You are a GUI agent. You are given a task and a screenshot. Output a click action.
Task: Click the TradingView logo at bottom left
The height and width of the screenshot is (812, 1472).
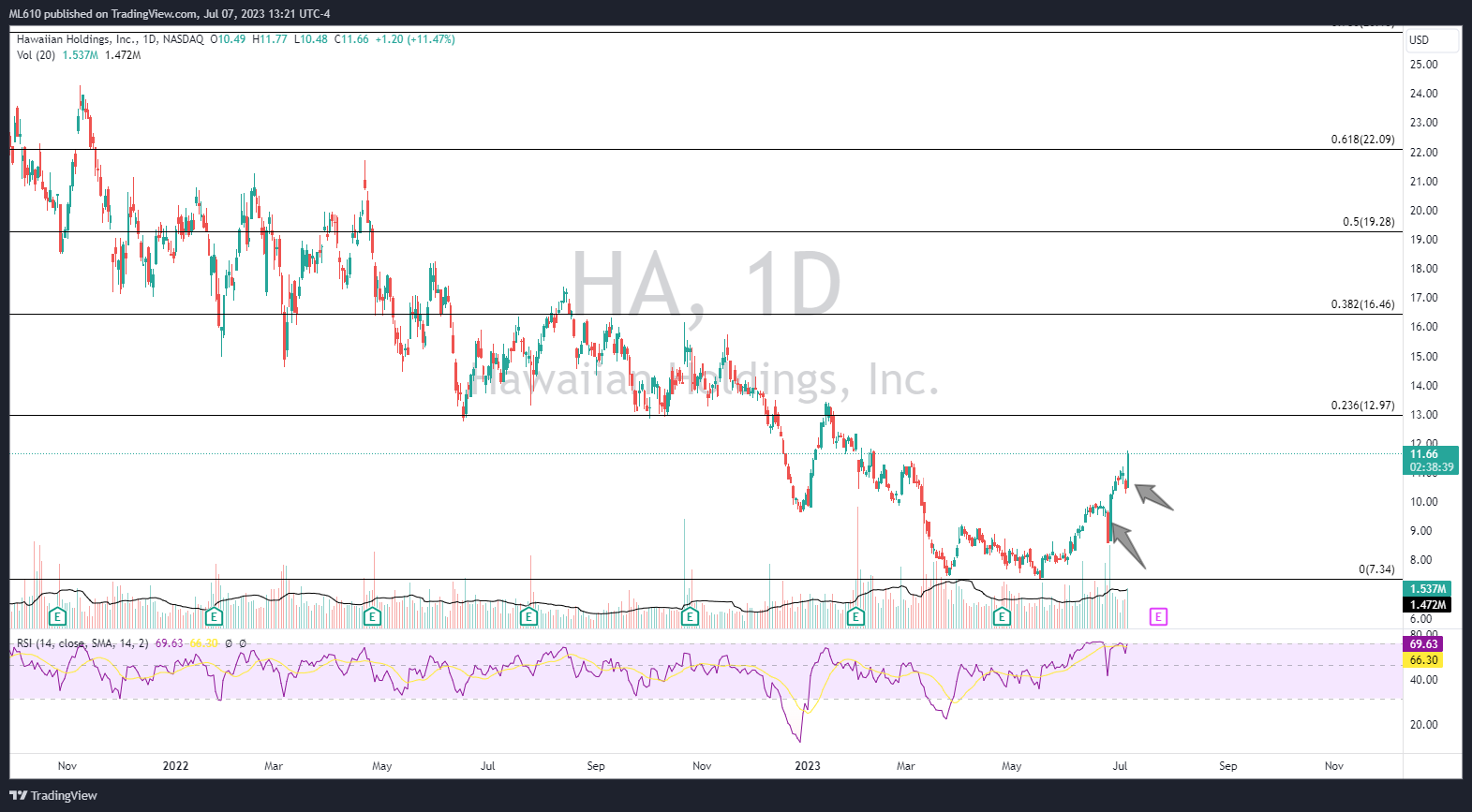click(53, 795)
